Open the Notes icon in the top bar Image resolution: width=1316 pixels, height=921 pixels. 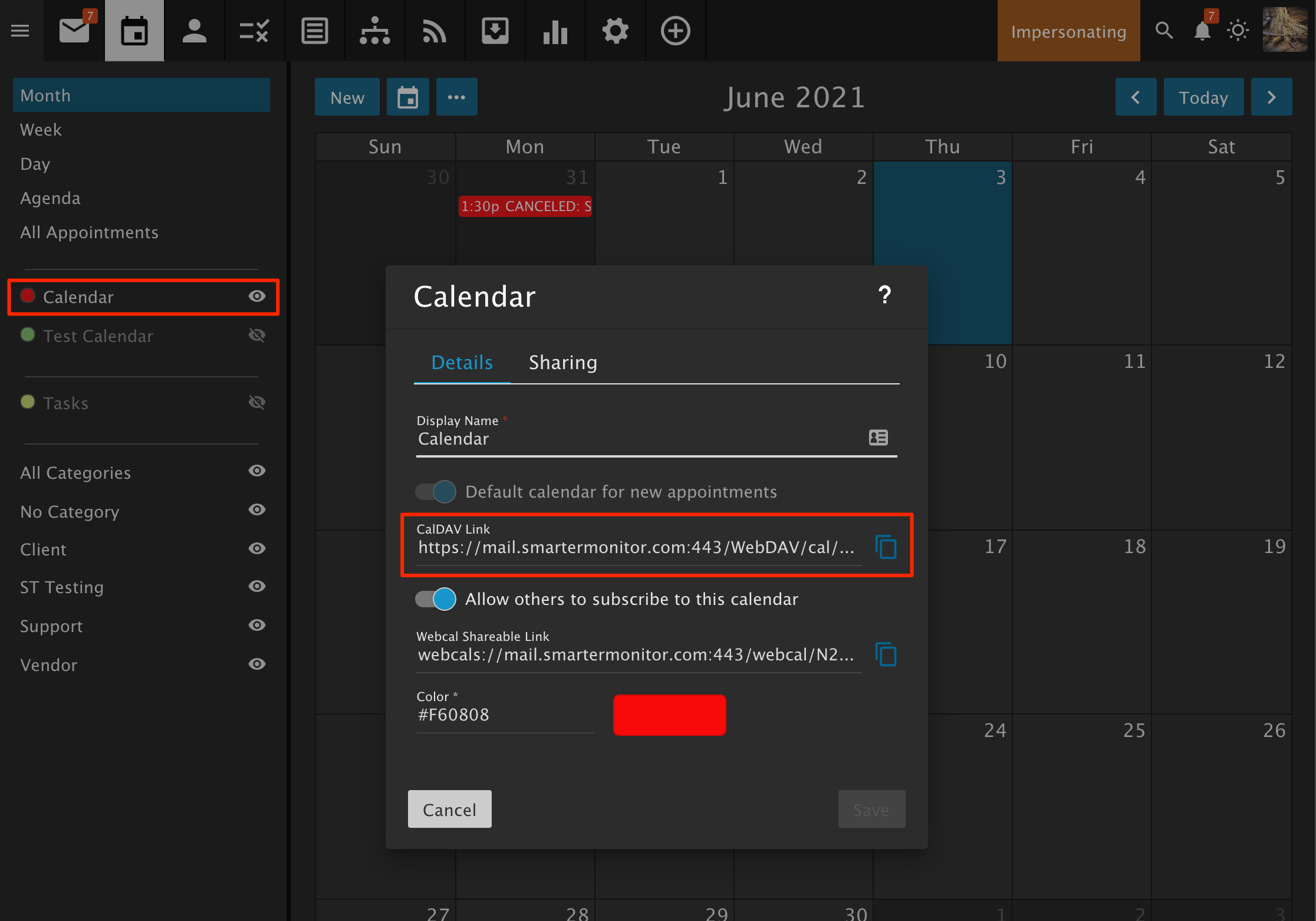click(315, 31)
